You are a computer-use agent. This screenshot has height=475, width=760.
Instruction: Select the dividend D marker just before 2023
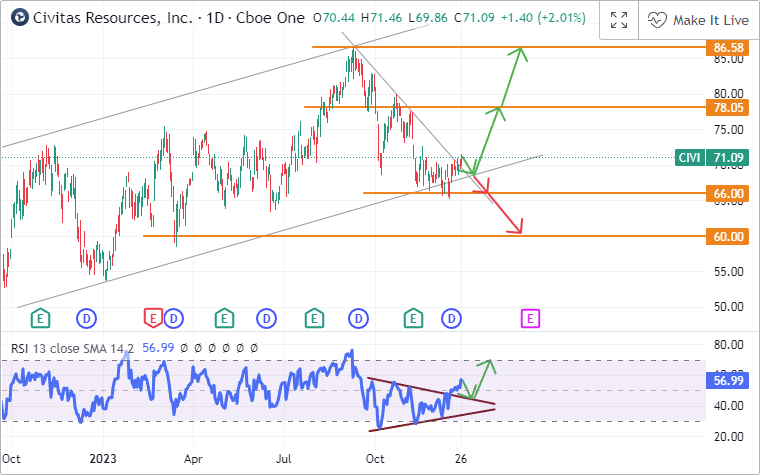click(86, 318)
